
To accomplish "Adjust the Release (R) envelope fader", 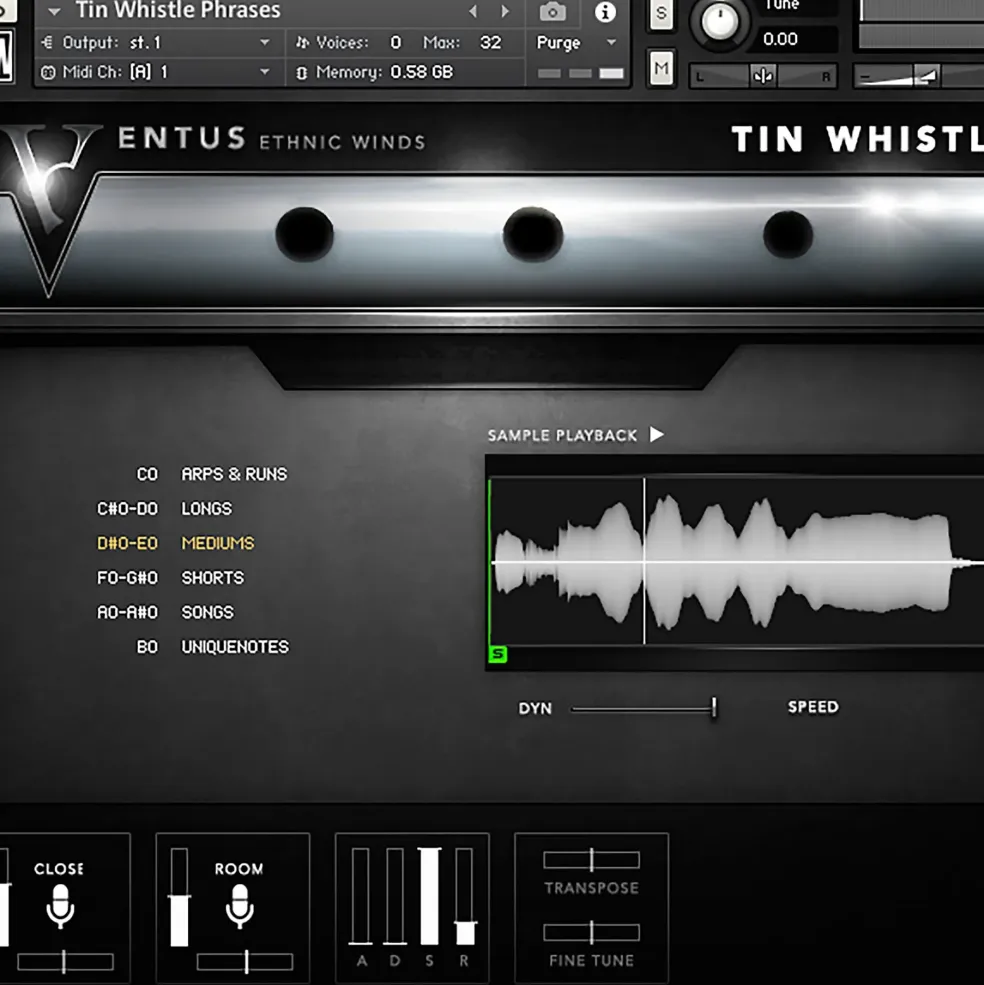I will click(x=464, y=896).
